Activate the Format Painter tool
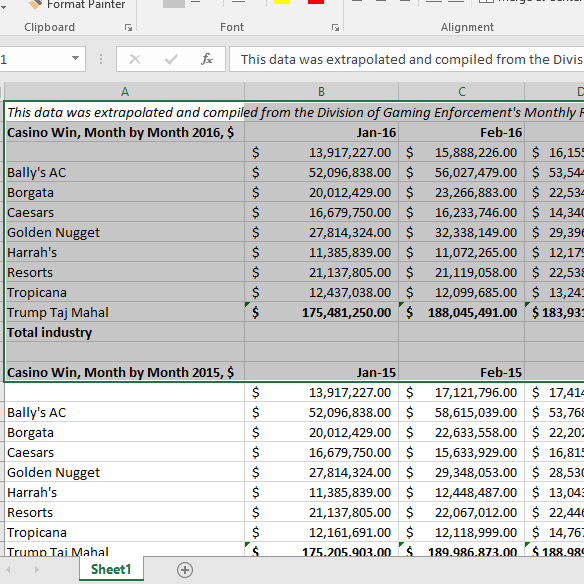The height and width of the screenshot is (584, 584). tap(77, 4)
